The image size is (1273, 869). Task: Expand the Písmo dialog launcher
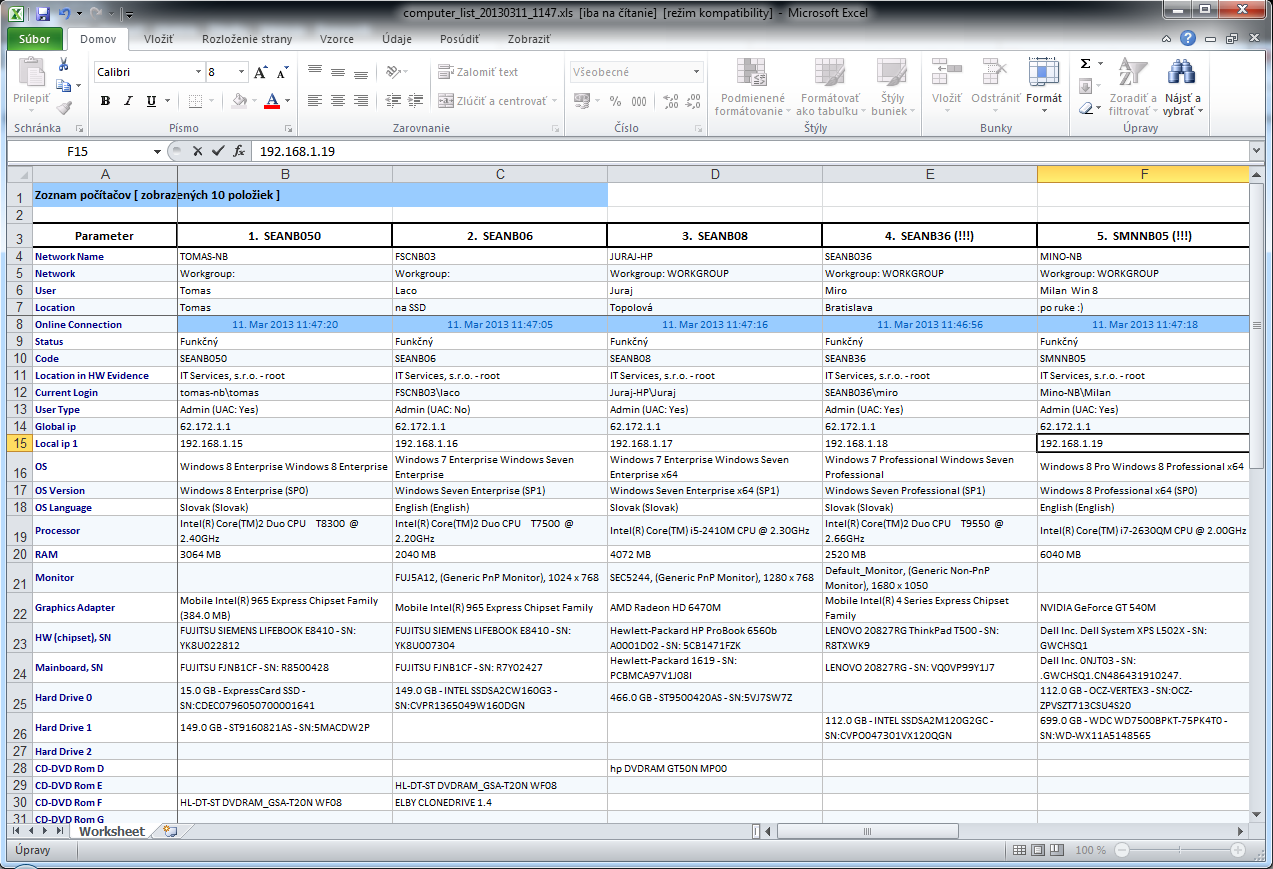pyautogui.click(x=289, y=129)
